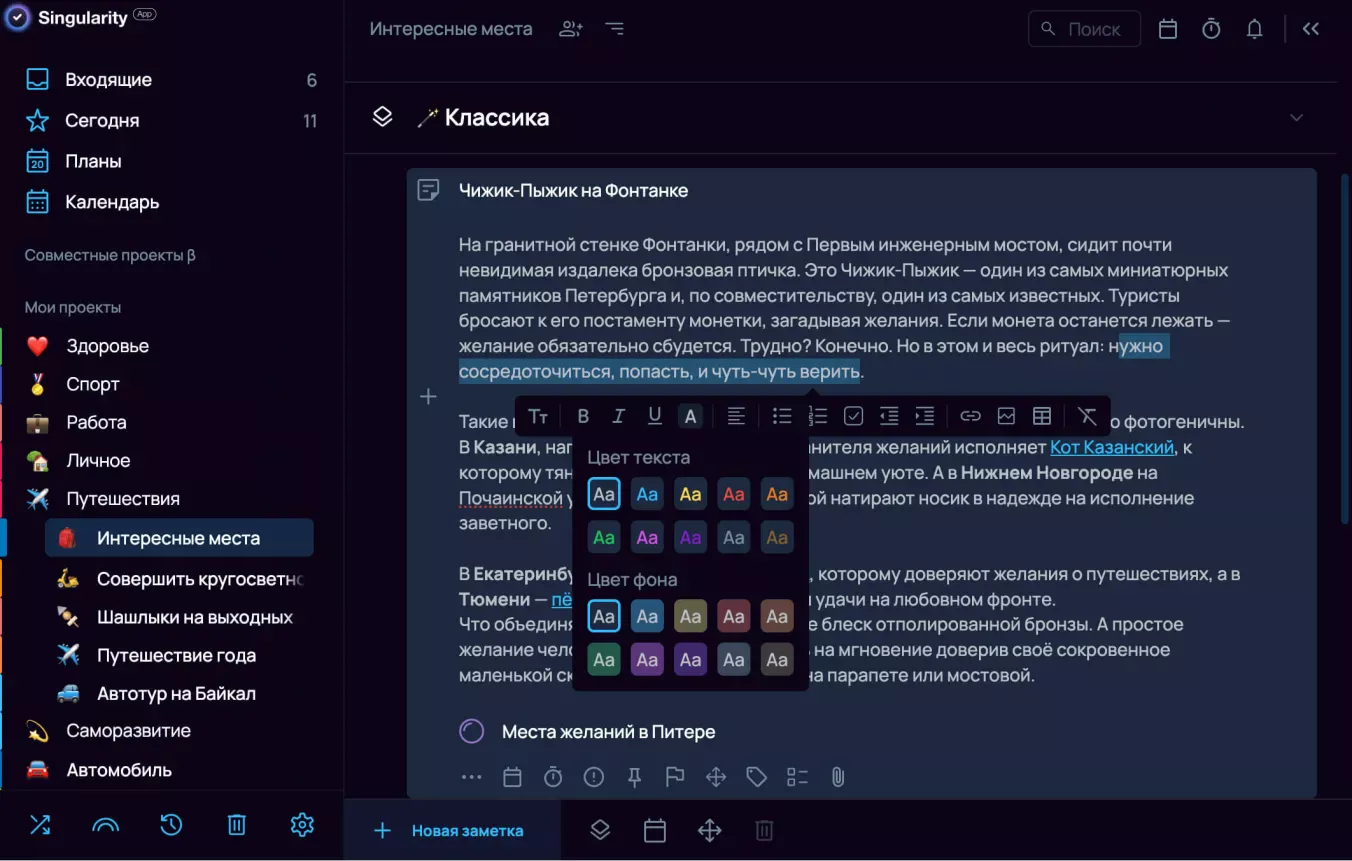Set task priority with the exclamation icon
The width and height of the screenshot is (1352, 861).
coord(594,777)
